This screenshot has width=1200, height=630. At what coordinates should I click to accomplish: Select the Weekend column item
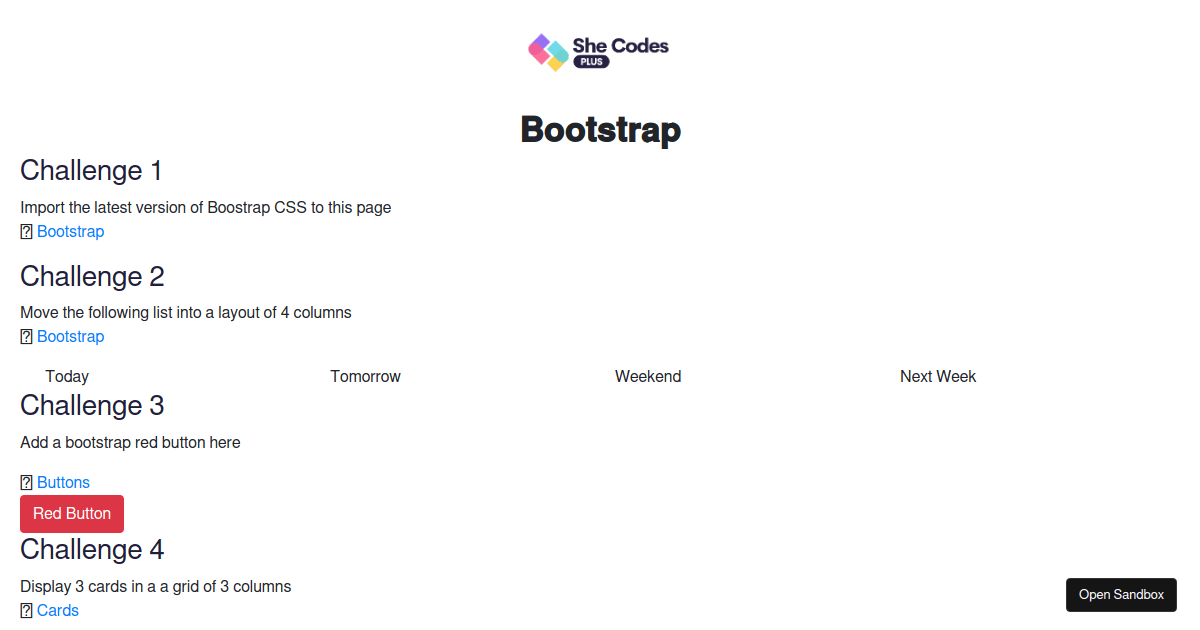(647, 376)
